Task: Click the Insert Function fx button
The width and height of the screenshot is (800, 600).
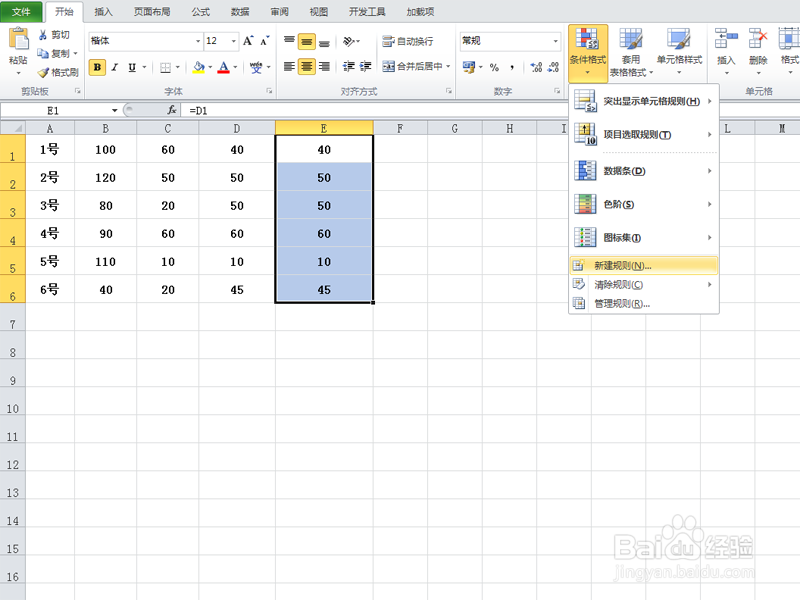Action: [x=172, y=110]
